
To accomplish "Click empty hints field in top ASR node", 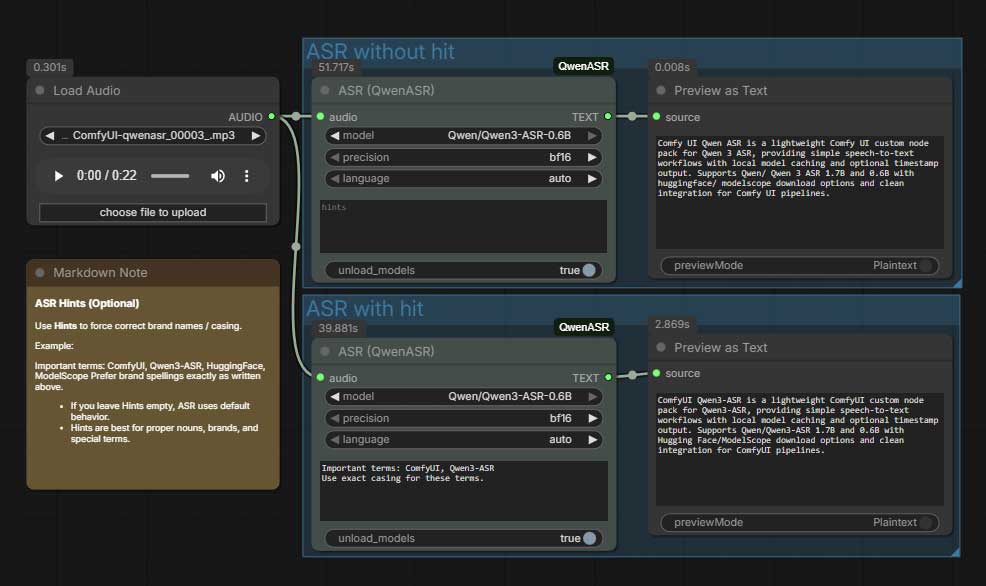I will pyautogui.click(x=463, y=226).
